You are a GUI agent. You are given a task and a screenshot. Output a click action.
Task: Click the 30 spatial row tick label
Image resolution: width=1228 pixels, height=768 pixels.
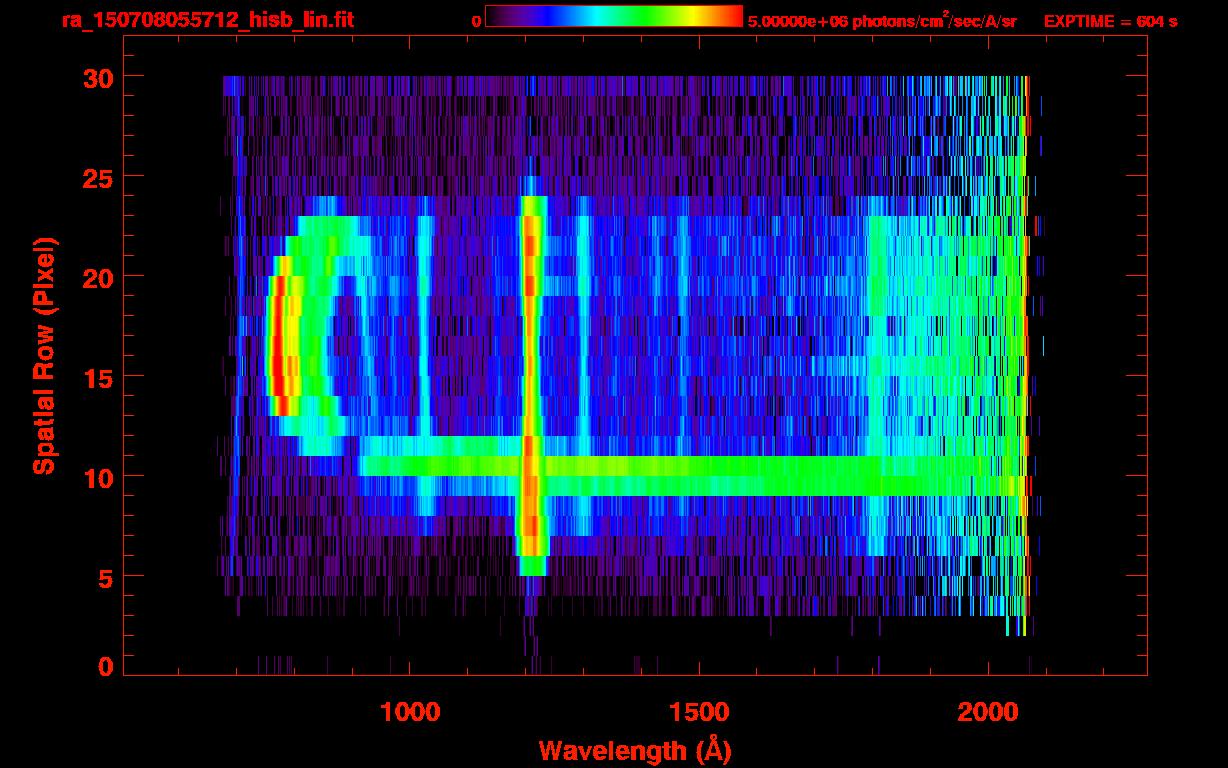pos(98,77)
